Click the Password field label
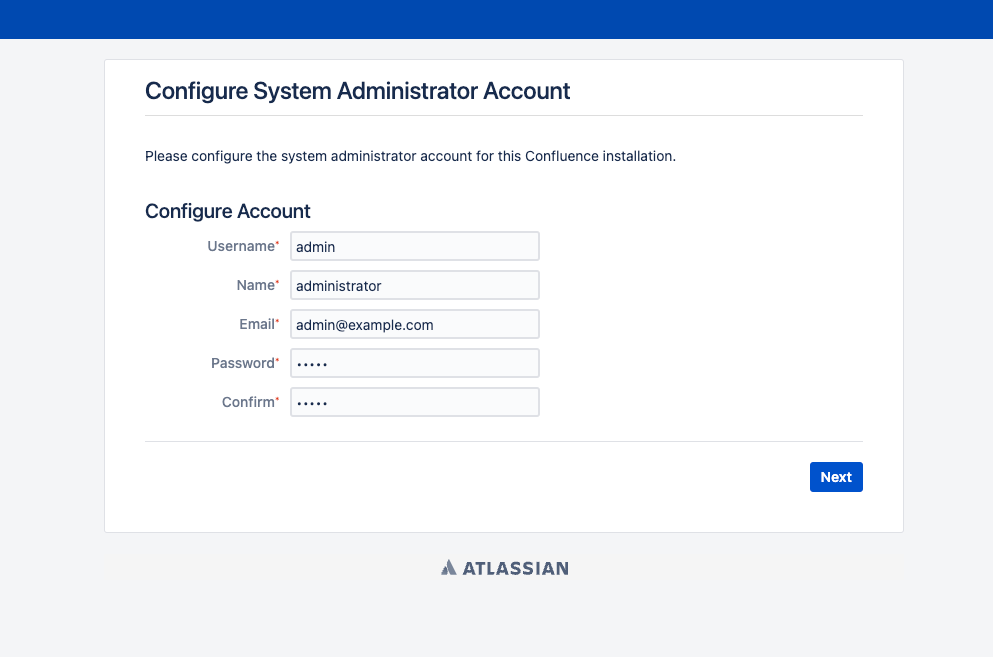Screen dimensions: 993x657 pos(243,363)
